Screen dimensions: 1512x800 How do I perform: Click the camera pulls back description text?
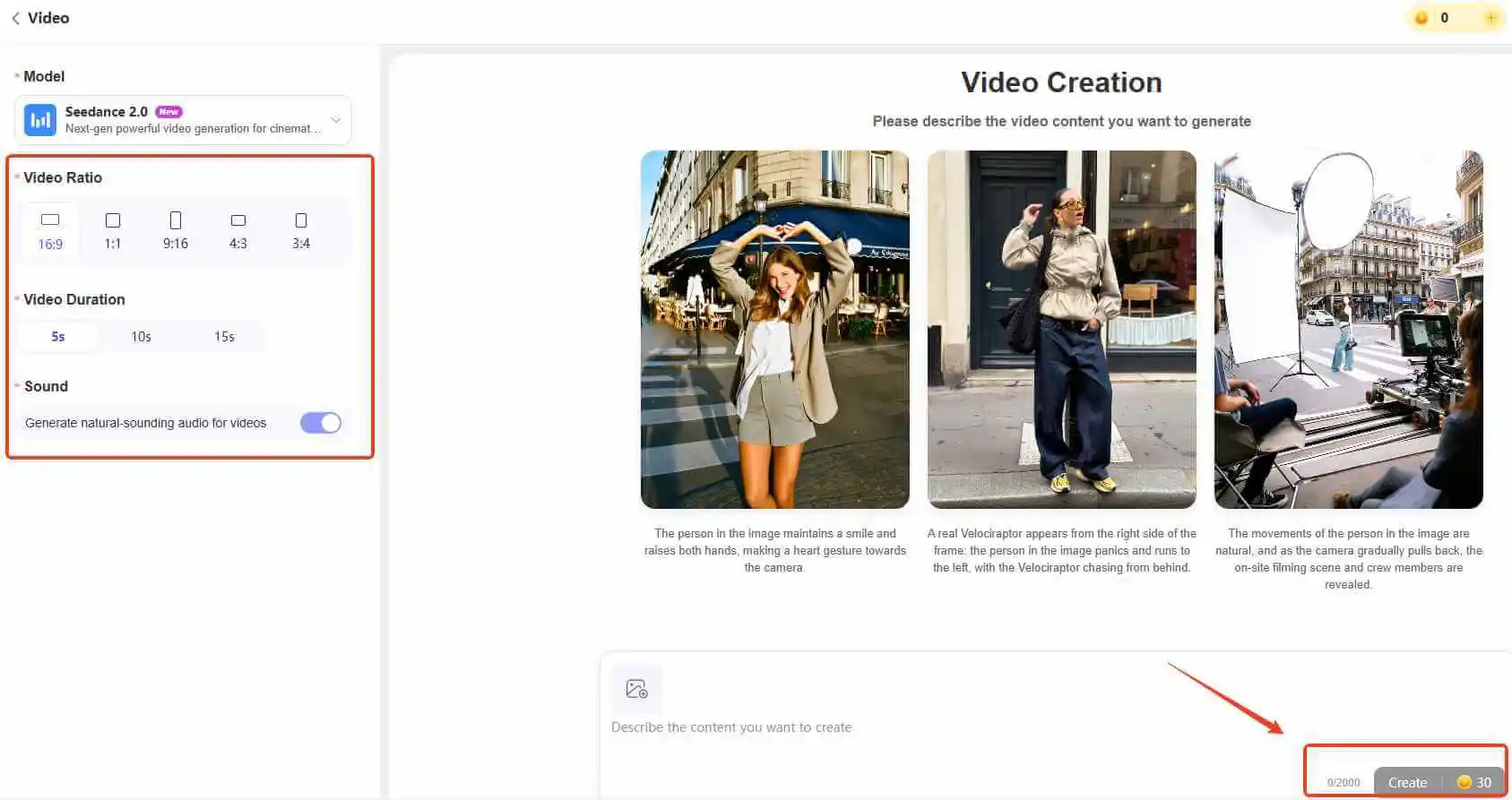[1349, 559]
